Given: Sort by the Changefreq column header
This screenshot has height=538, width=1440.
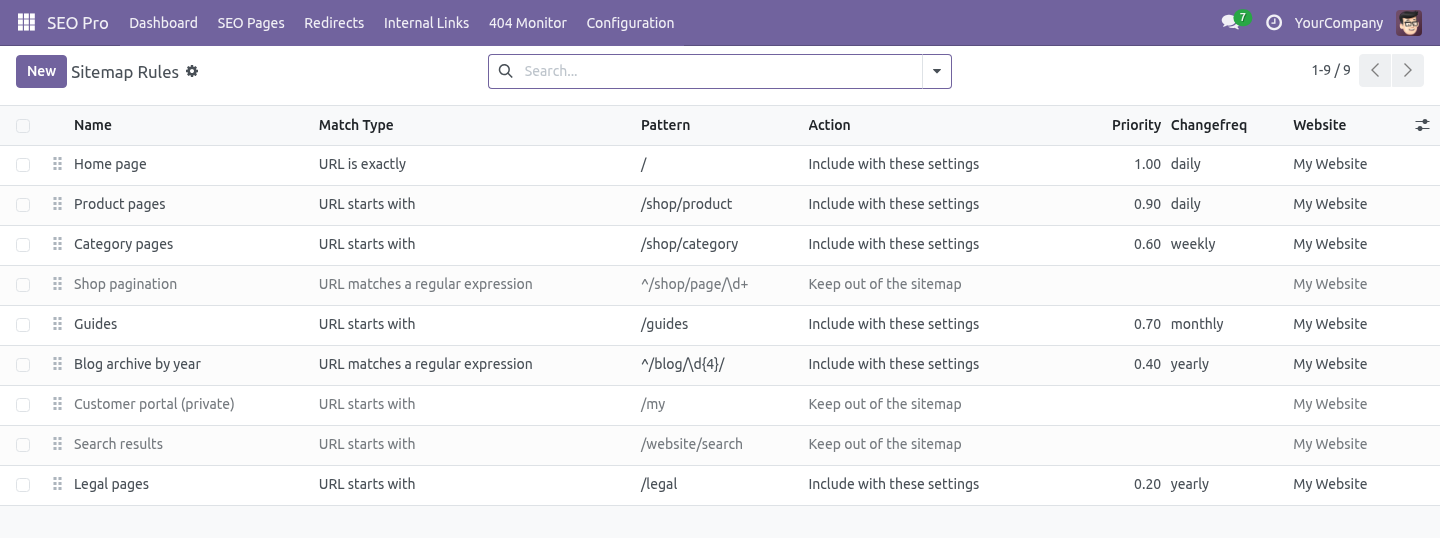Looking at the screenshot, I should (1209, 125).
